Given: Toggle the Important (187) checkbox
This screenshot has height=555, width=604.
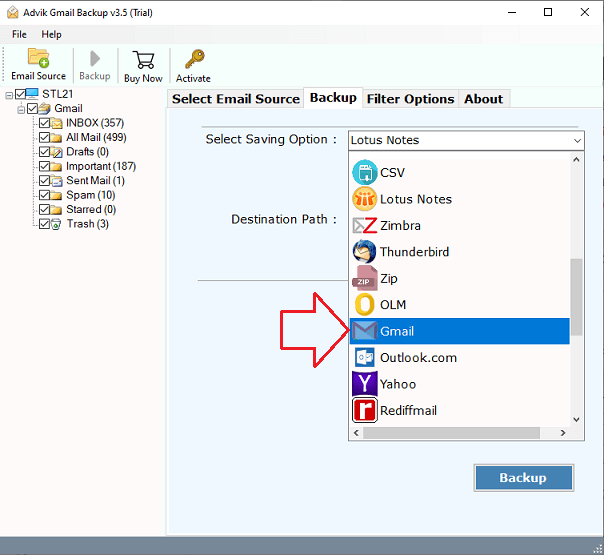Looking at the screenshot, I should [44, 166].
